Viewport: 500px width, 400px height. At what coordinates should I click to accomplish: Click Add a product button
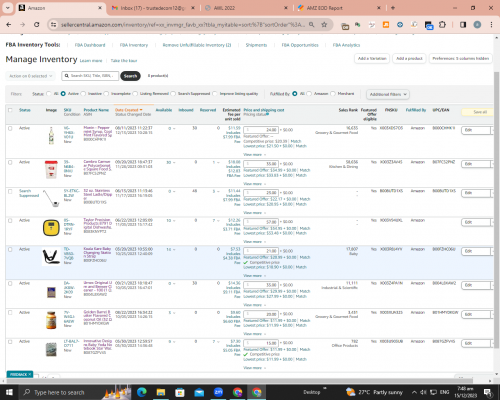(x=409, y=59)
